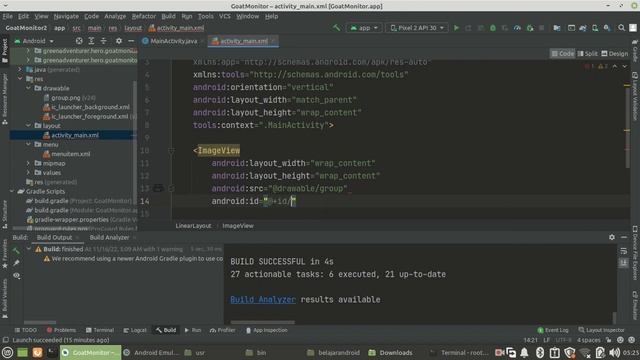Image resolution: width=640 pixels, height=360 pixels.
Task: Click ImageView in the breadcrumb bar
Action: (x=238, y=225)
